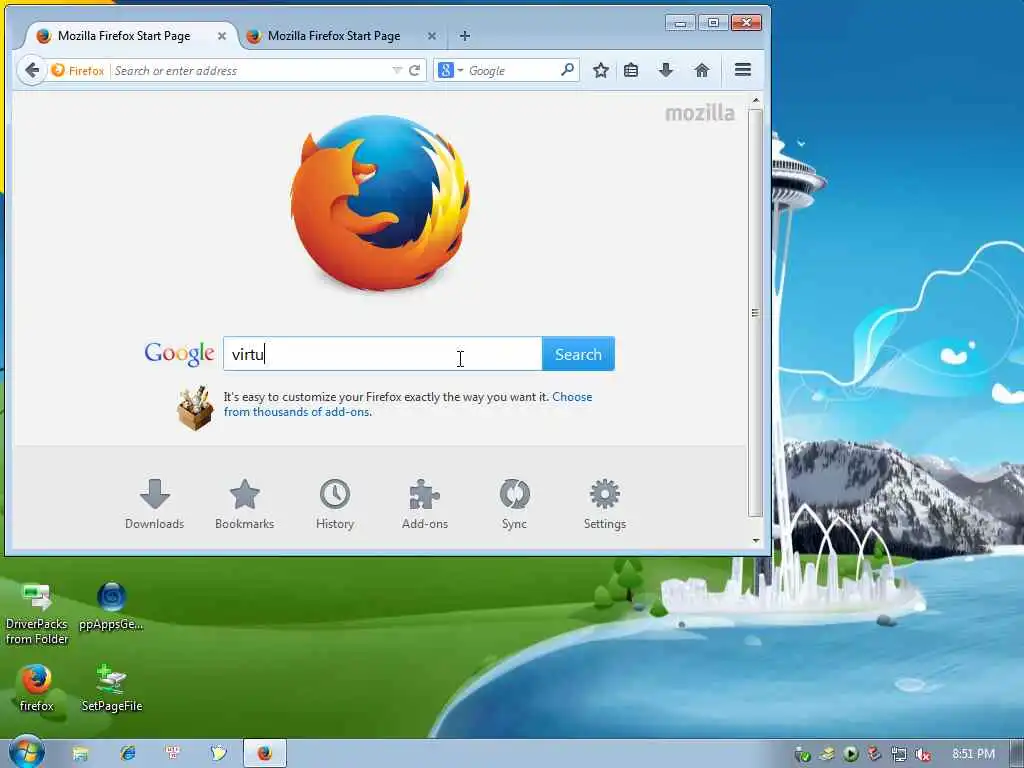Screen dimensions: 1024x768
Task: Open the 'Choose from thousands of add-ons' link
Action: point(408,404)
